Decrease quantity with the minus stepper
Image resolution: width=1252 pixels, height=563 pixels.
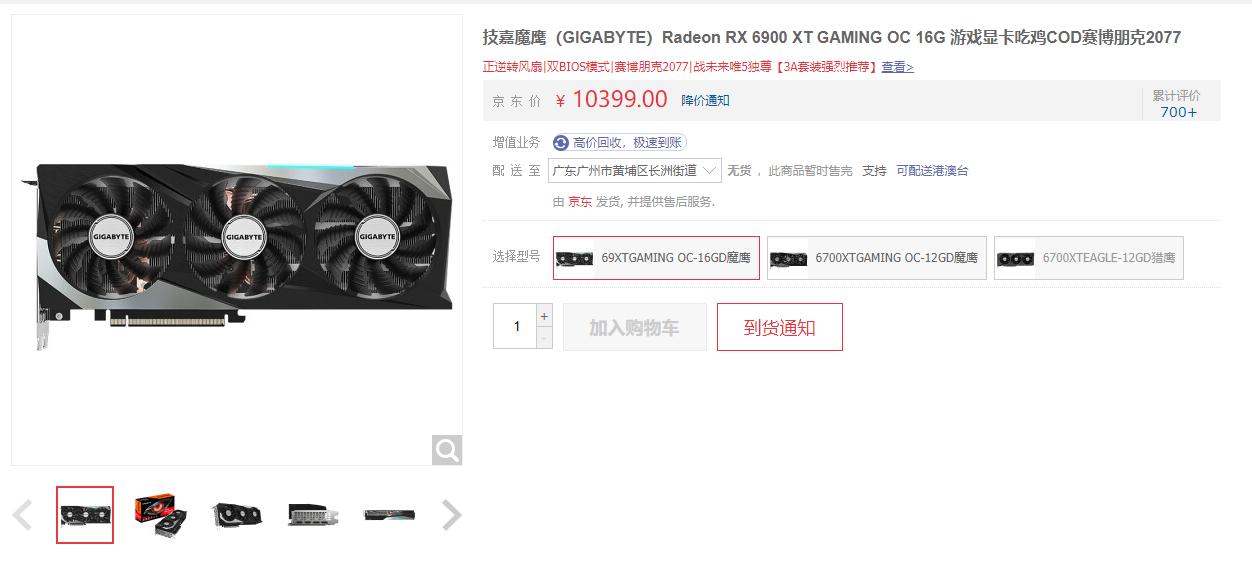(544, 338)
